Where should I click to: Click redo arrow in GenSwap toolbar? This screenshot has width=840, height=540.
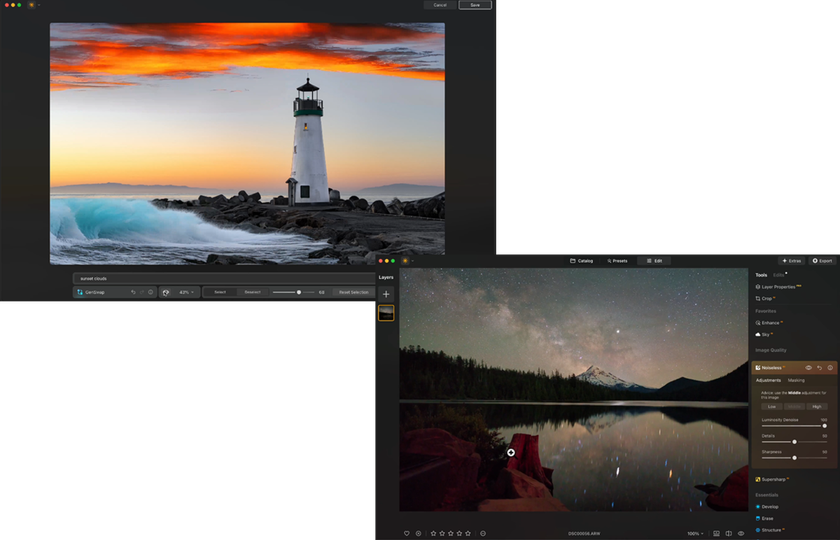tap(142, 292)
